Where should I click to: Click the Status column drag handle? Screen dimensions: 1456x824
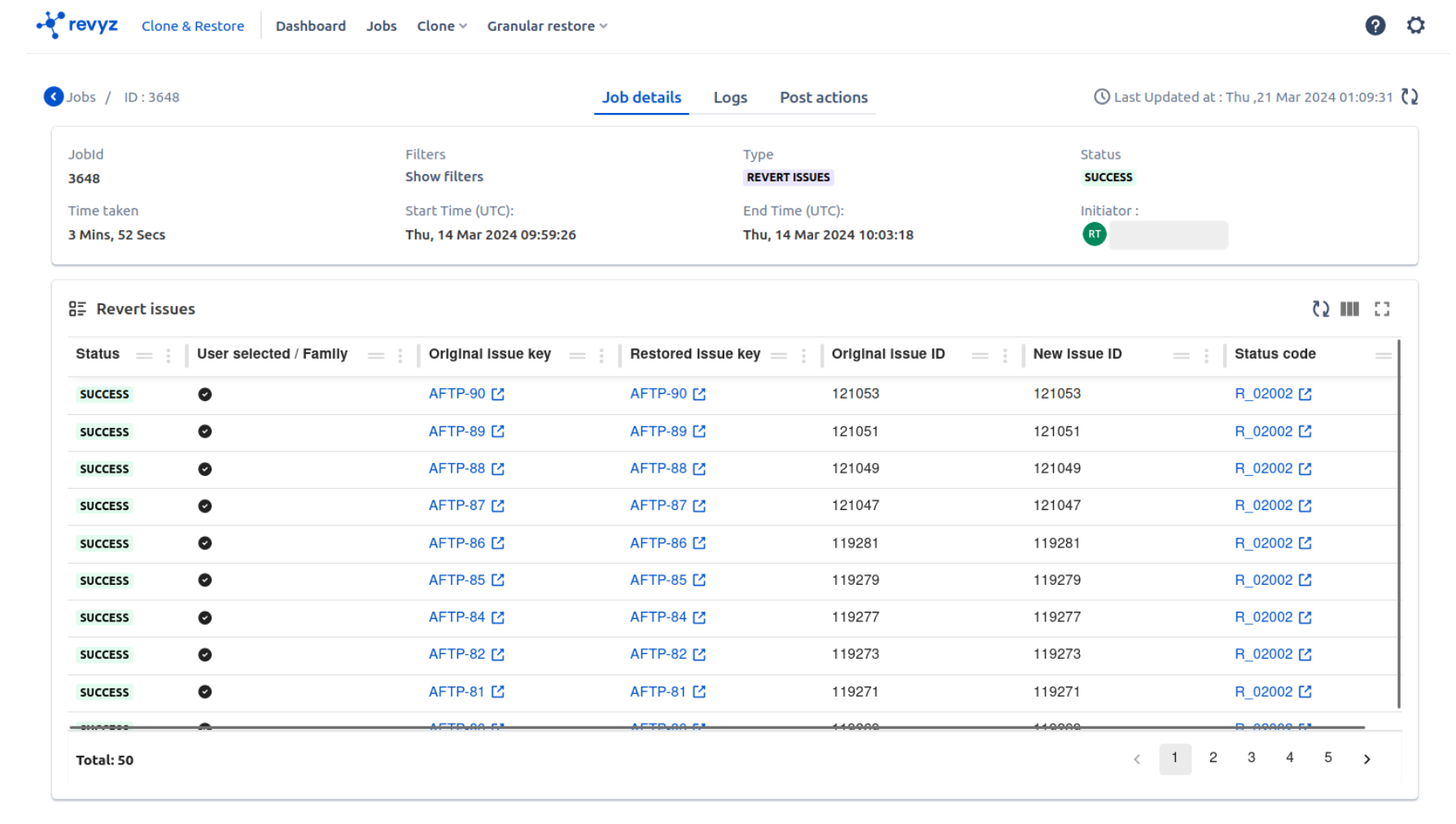[x=144, y=355]
